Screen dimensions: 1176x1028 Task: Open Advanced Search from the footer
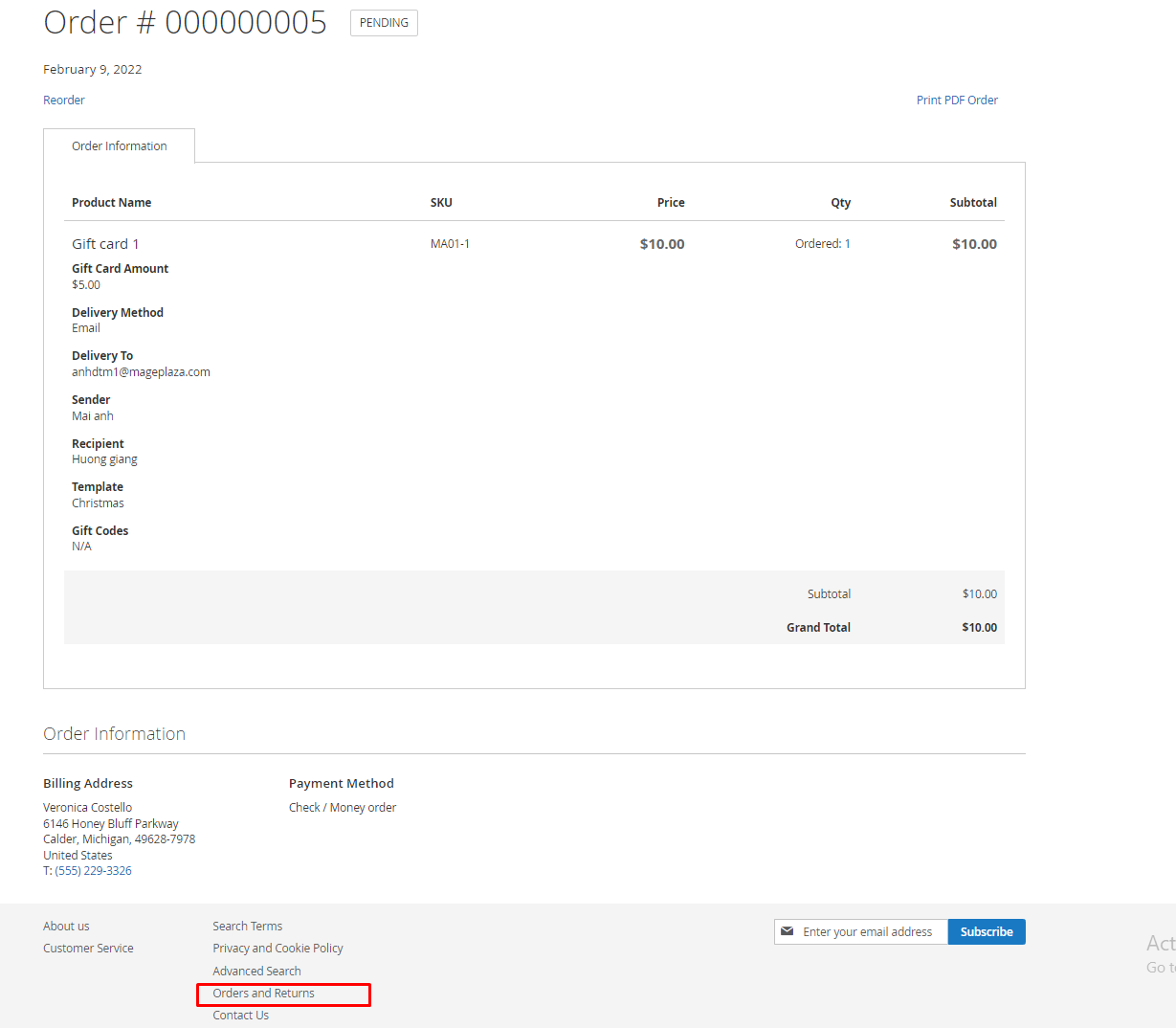click(256, 971)
